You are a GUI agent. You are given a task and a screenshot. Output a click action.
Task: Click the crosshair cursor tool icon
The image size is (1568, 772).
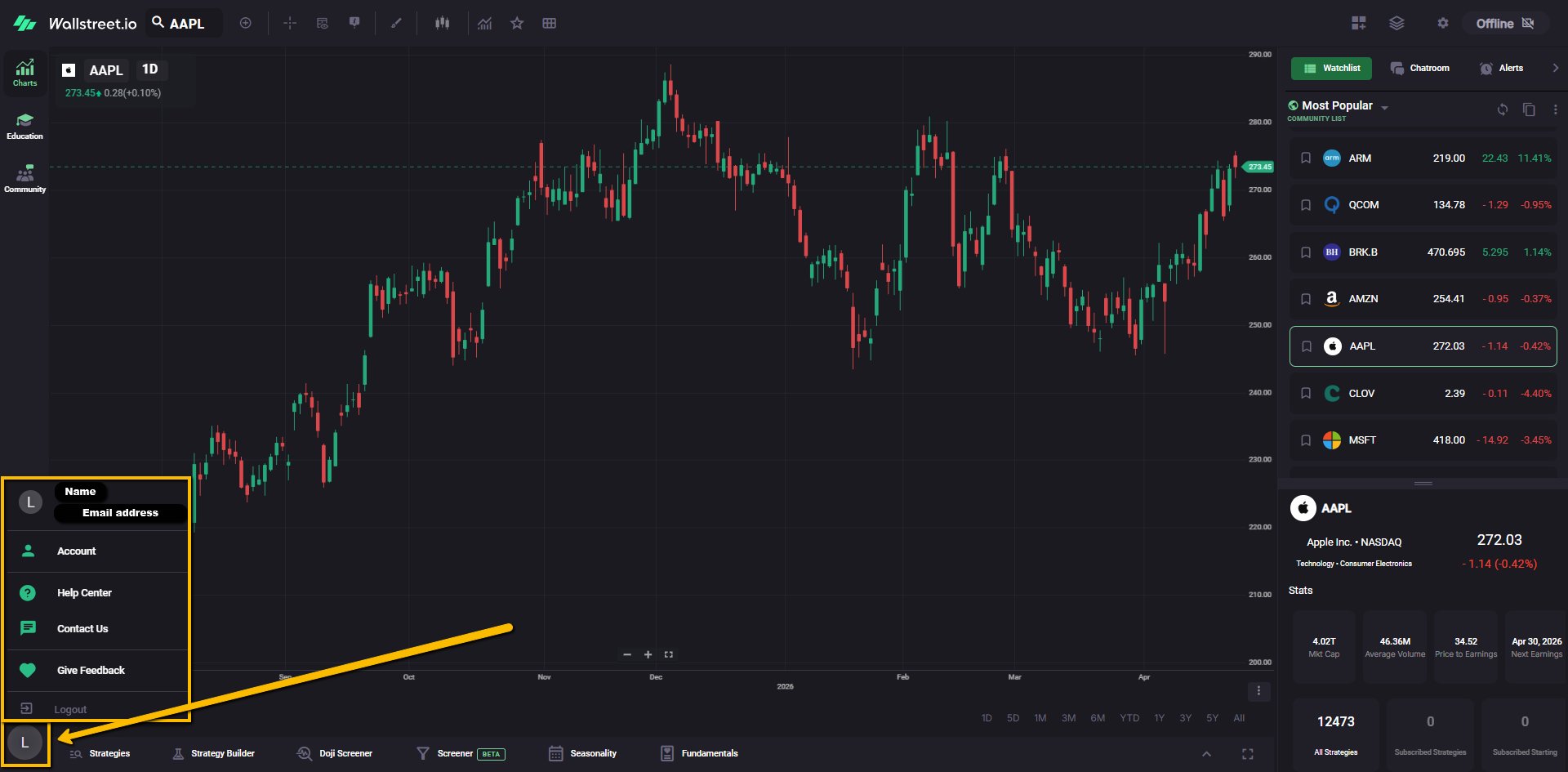[x=290, y=24]
